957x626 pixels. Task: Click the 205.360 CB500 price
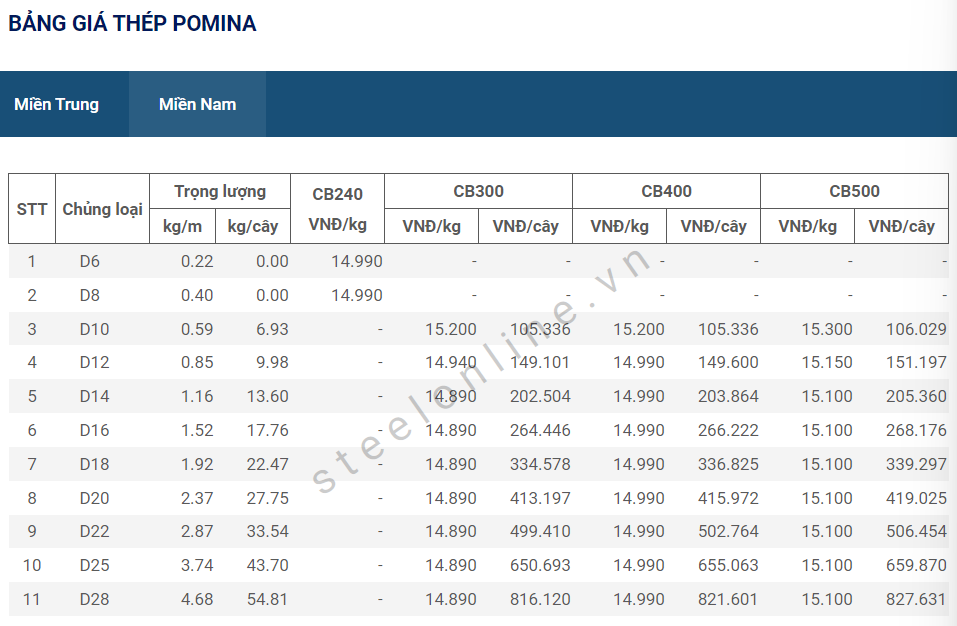tap(916, 397)
